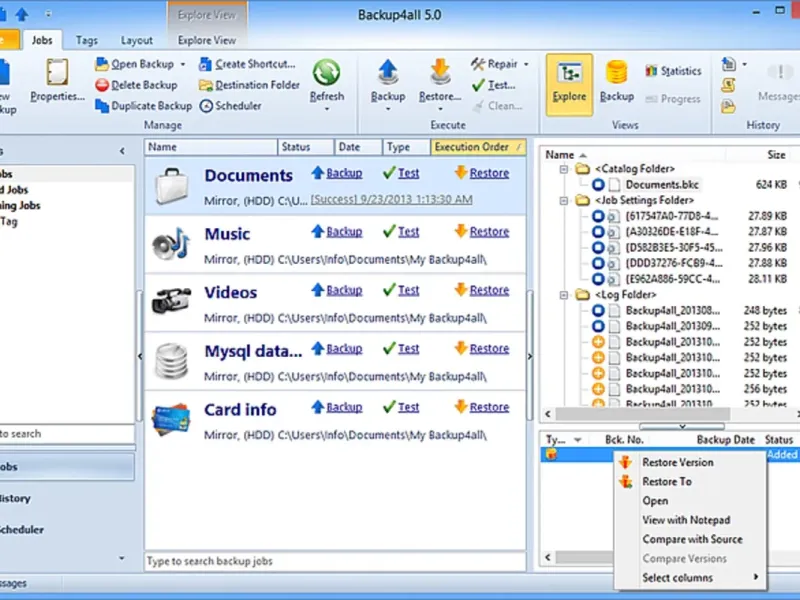Choose Duplicate Backup in ribbon
This screenshot has height=600, width=800.
[144, 106]
